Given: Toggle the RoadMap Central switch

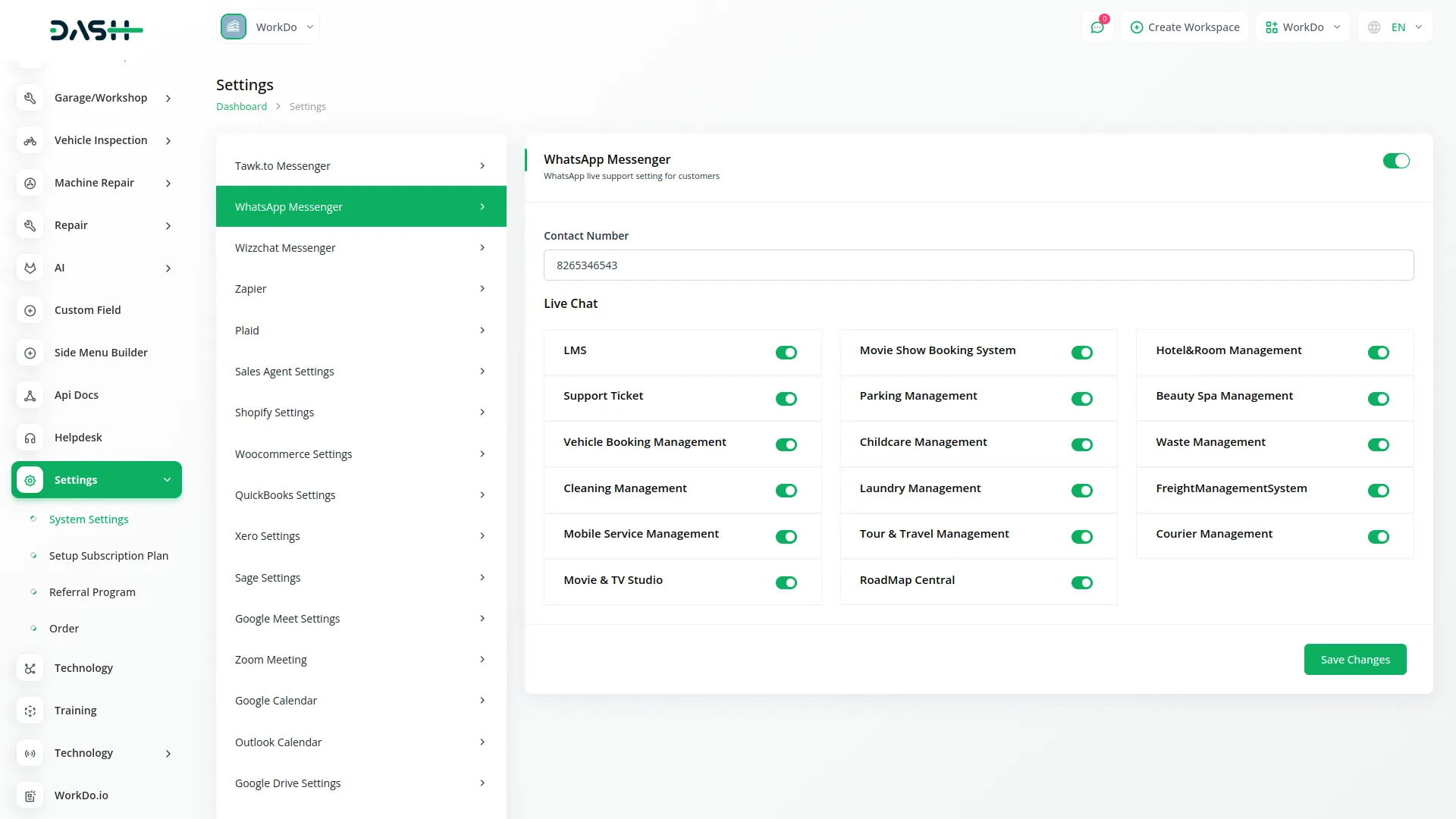Looking at the screenshot, I should coord(1081,583).
